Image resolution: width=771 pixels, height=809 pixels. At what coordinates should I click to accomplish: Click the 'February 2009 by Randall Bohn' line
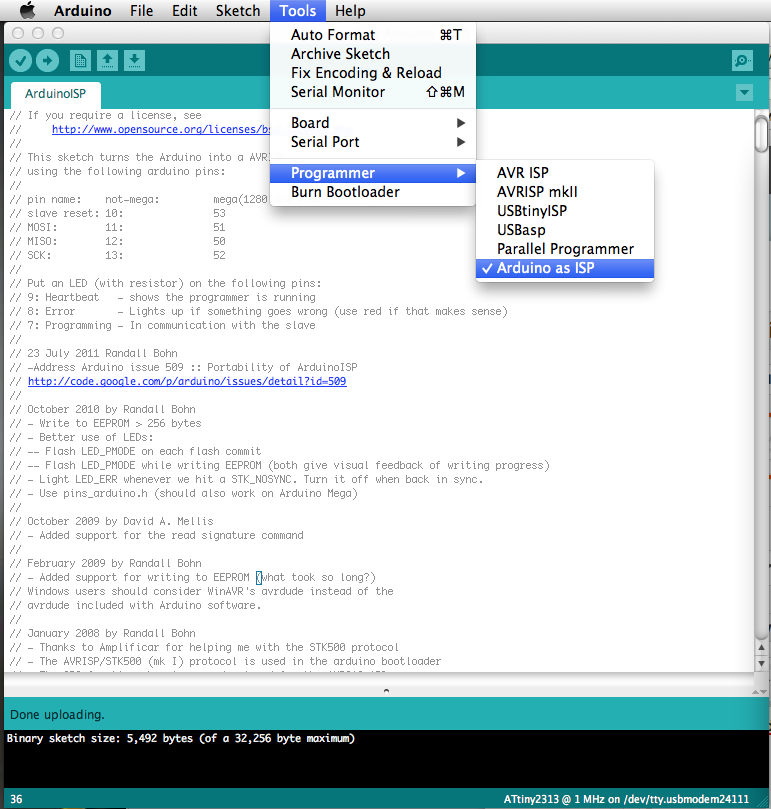106,563
